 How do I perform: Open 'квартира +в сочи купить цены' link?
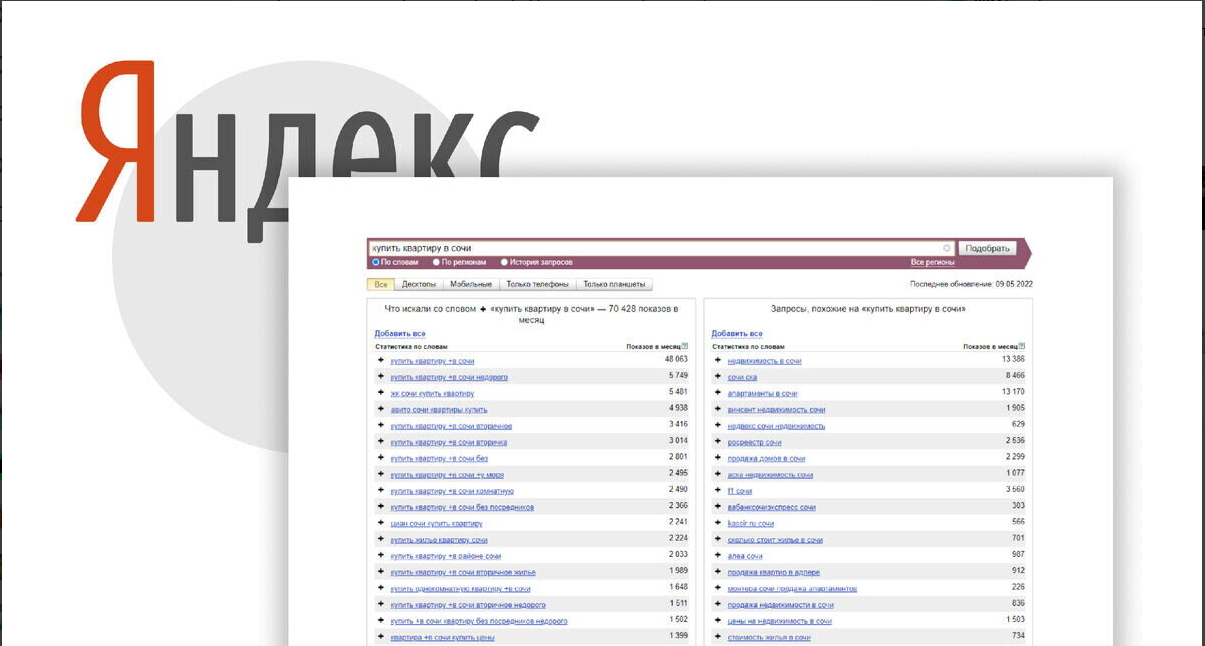[442, 637]
